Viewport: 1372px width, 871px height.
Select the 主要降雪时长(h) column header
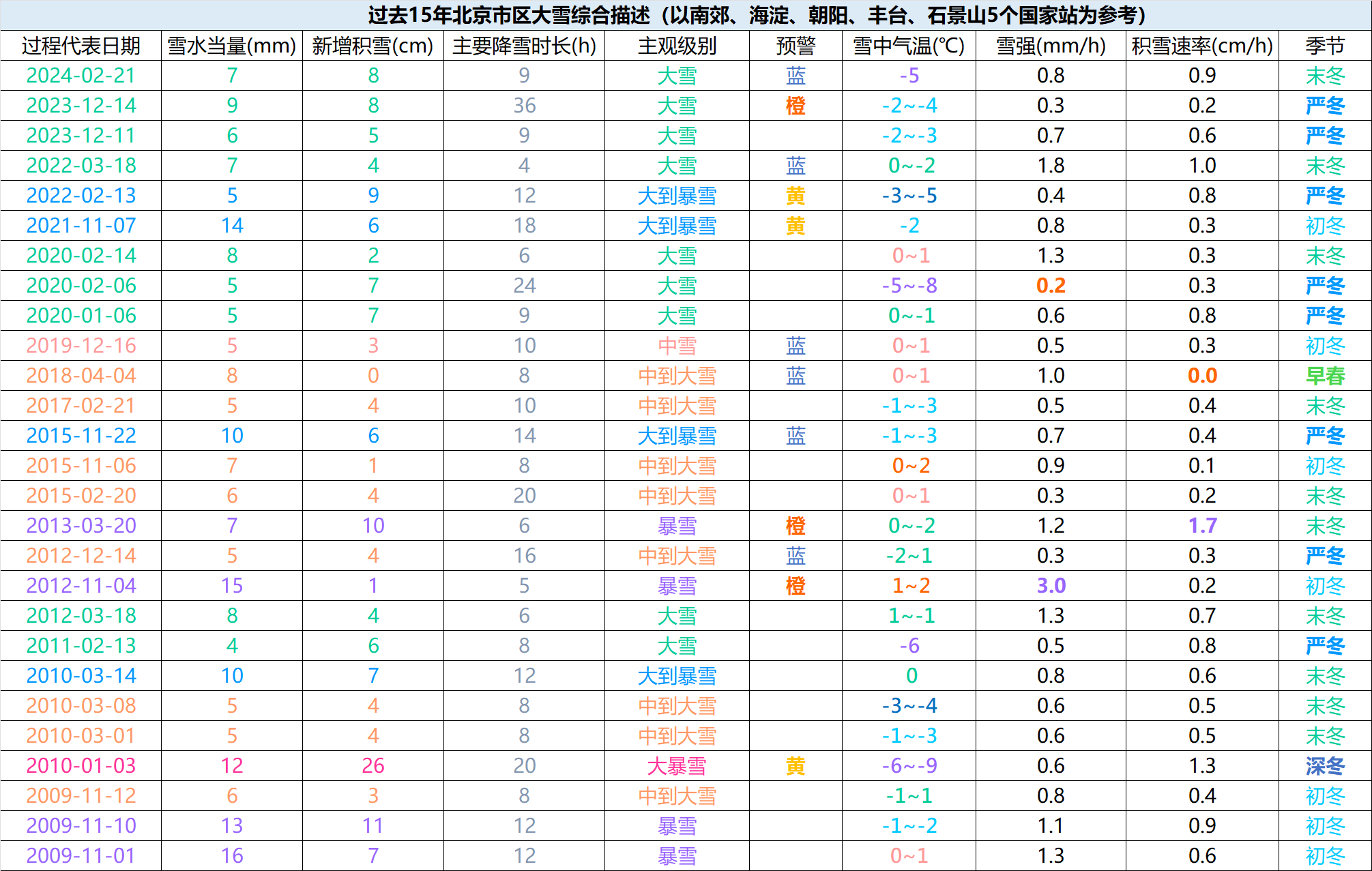pyautogui.click(x=524, y=46)
